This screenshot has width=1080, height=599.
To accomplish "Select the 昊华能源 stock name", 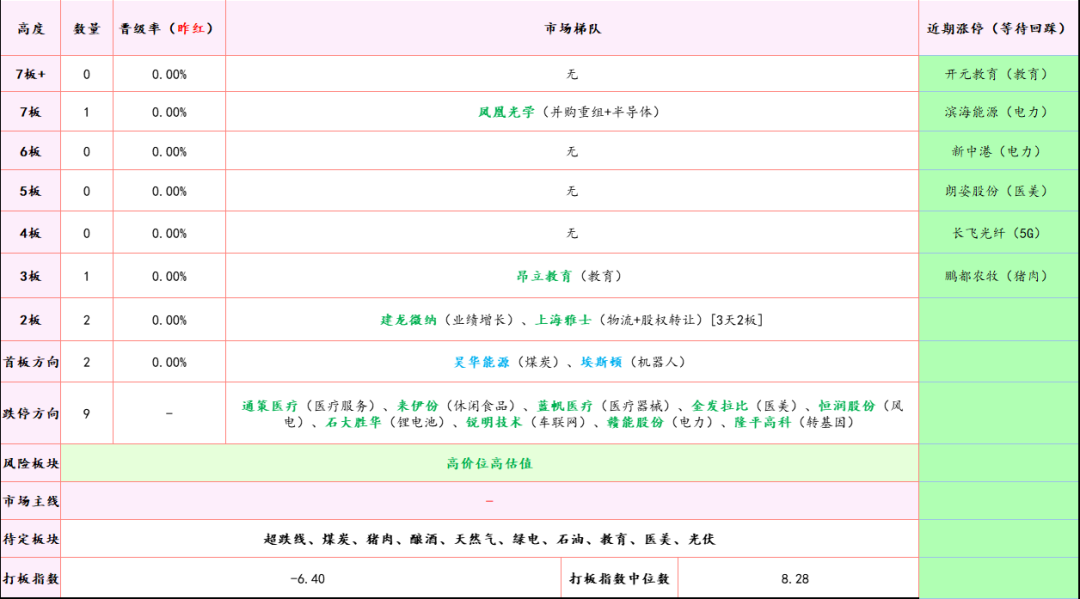I will [481, 362].
